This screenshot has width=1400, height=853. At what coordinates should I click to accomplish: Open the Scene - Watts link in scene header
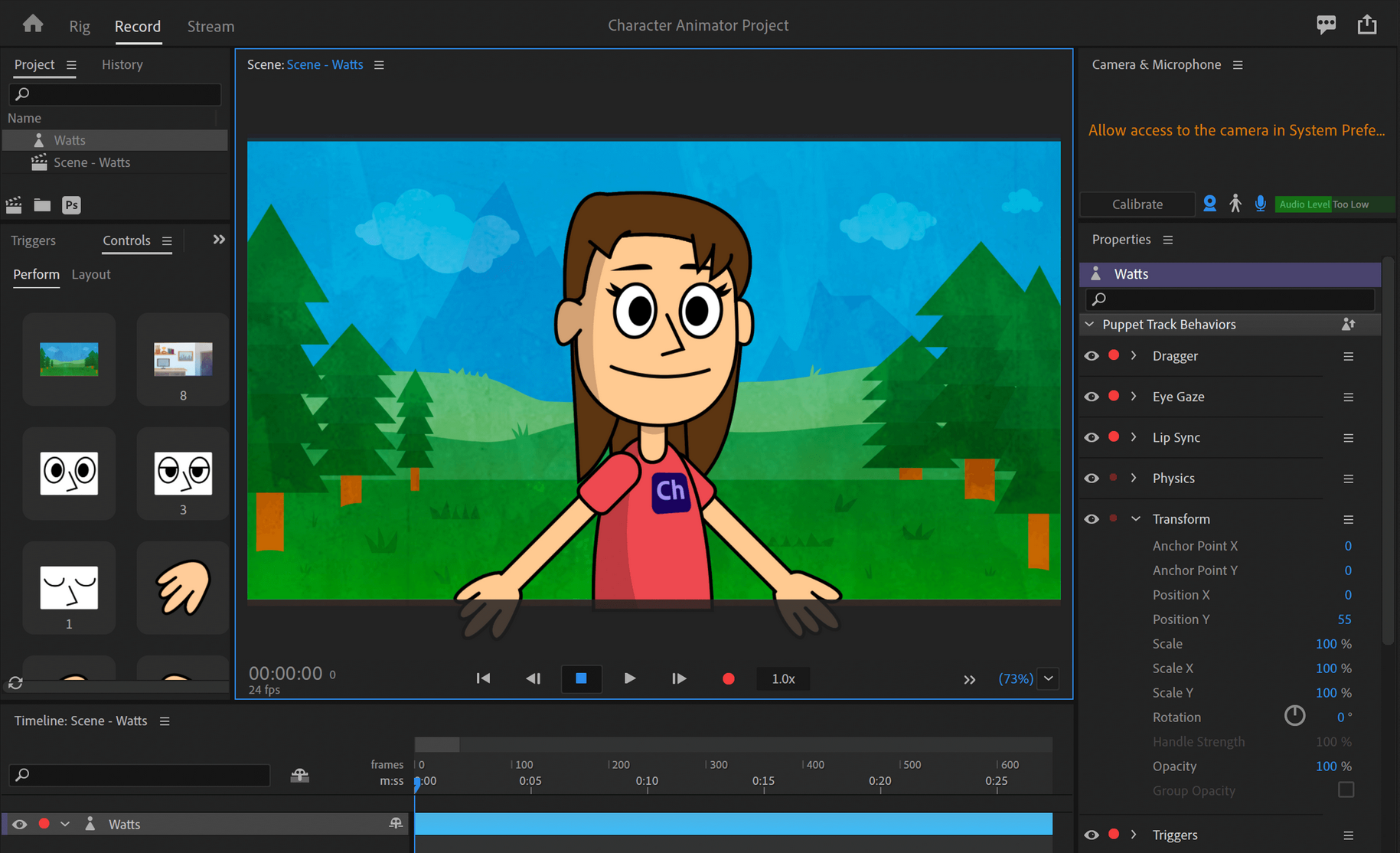325,65
